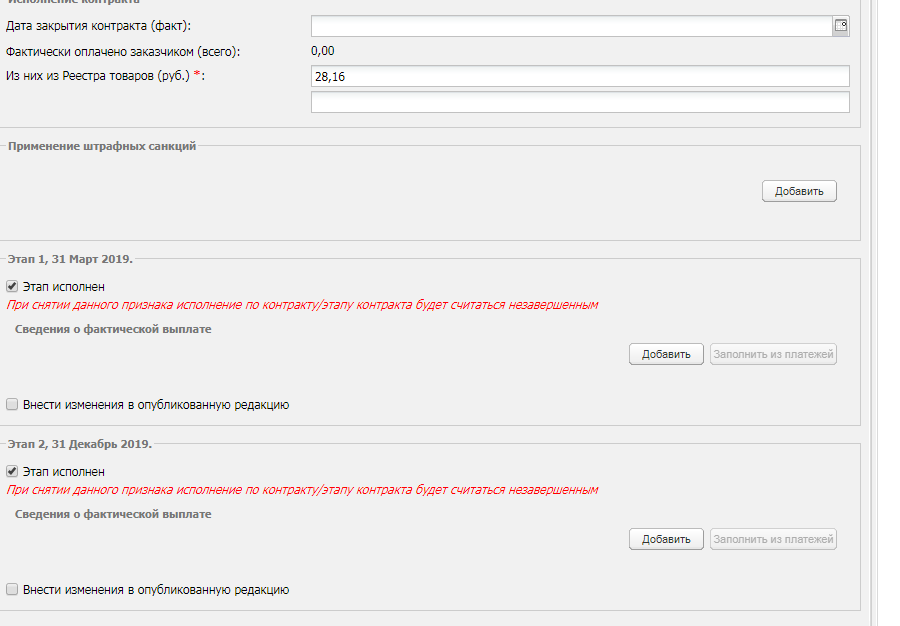
Task: Click 'Заполнить из платежей' in Этап 2
Action: 773,539
